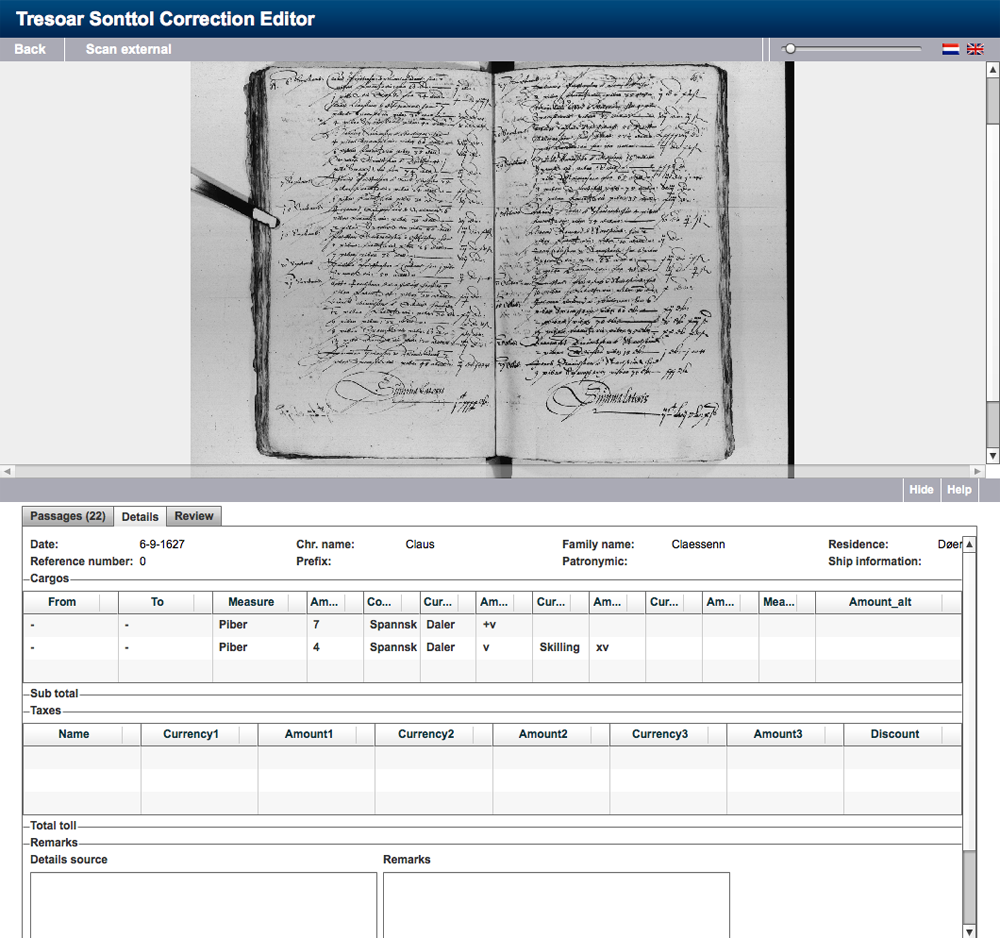Select first cargo row Piber 7
Screen dimensions: 1000x938
point(250,625)
